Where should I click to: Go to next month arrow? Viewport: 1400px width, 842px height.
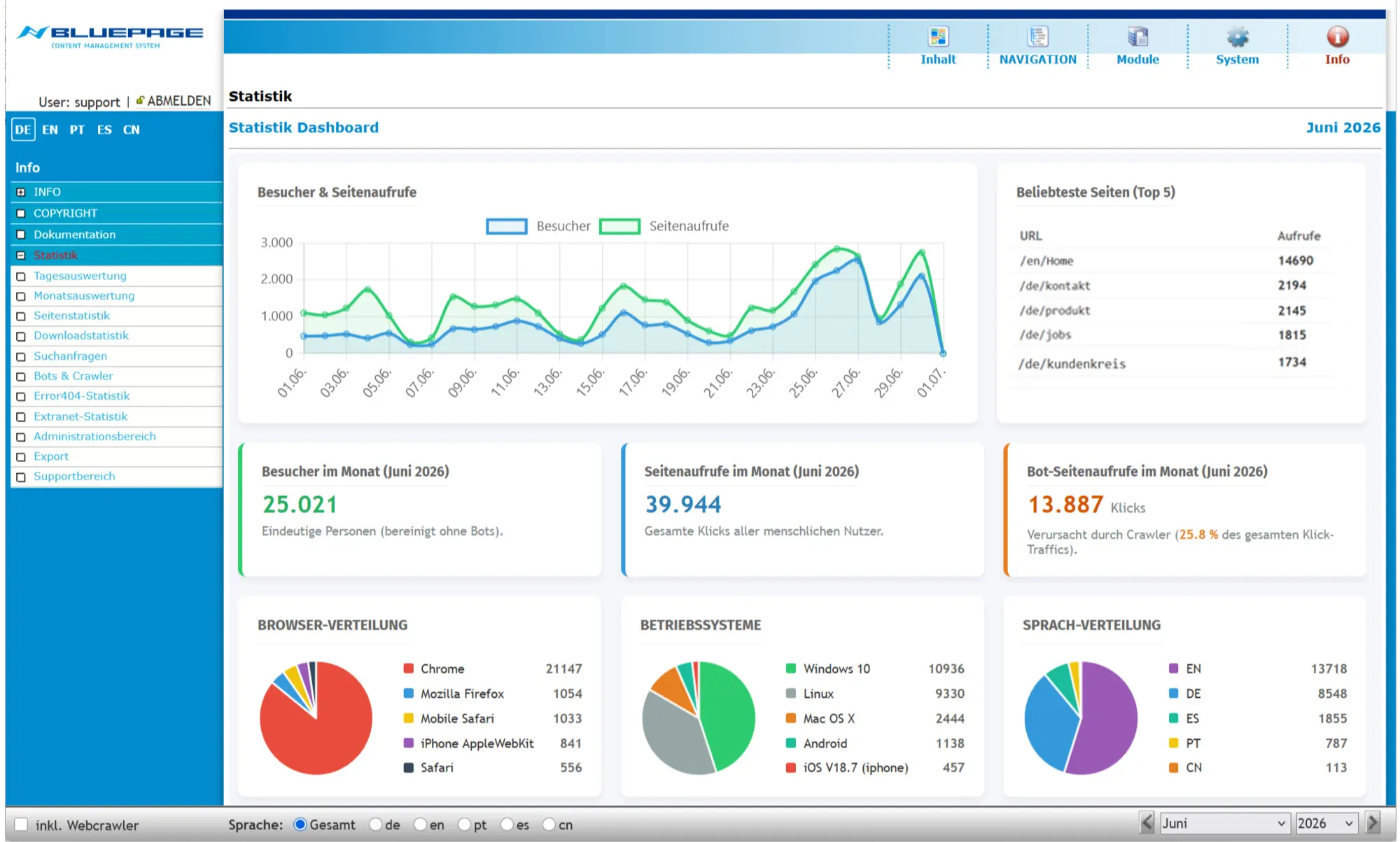click(1373, 822)
